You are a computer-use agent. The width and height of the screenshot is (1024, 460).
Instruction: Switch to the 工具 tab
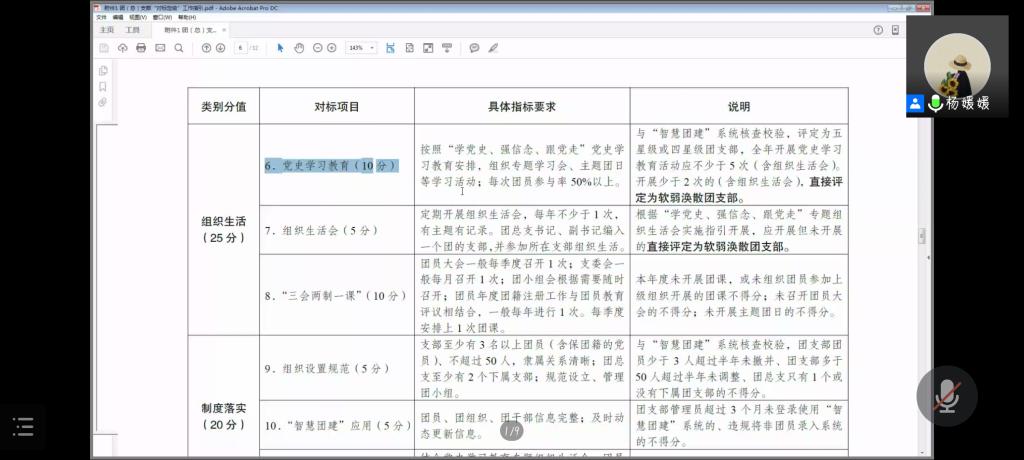click(x=132, y=30)
